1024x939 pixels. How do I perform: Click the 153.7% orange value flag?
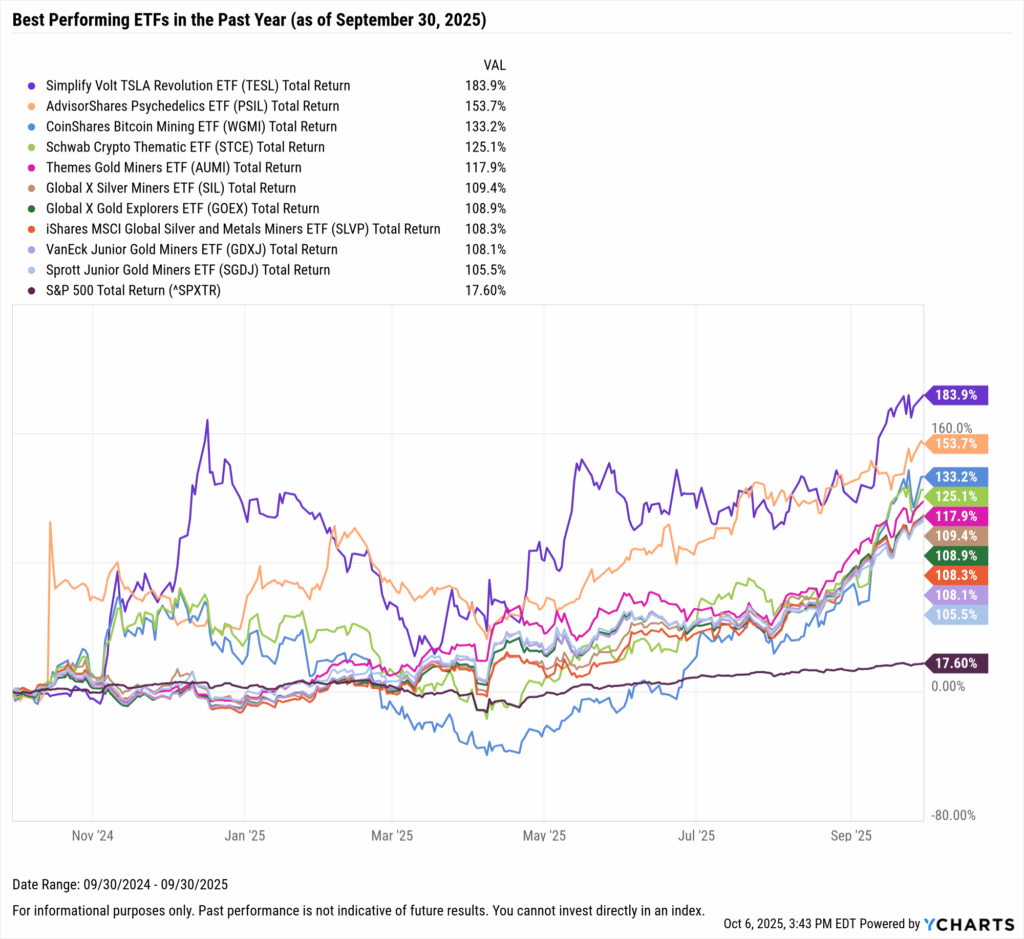[x=957, y=444]
